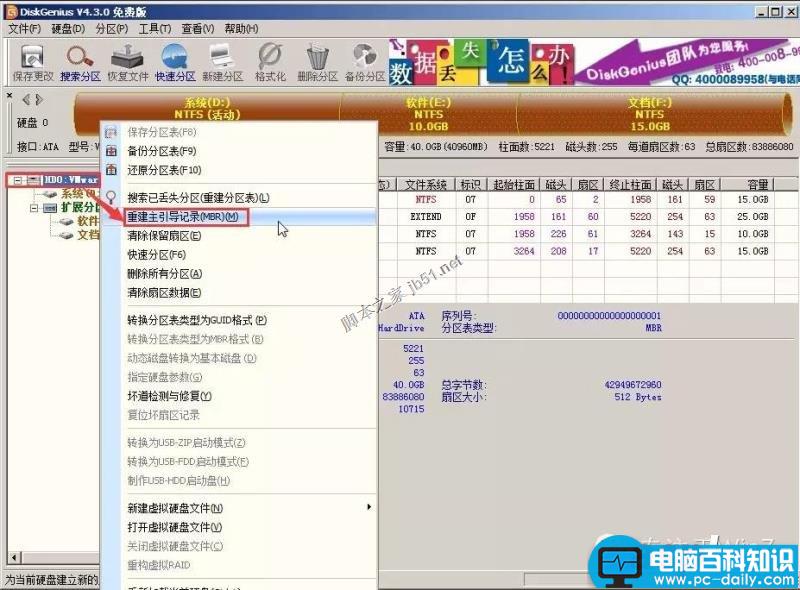Click the File System (文件系统) column header
Screen dimensions: 800x590
pyautogui.click(x=426, y=185)
